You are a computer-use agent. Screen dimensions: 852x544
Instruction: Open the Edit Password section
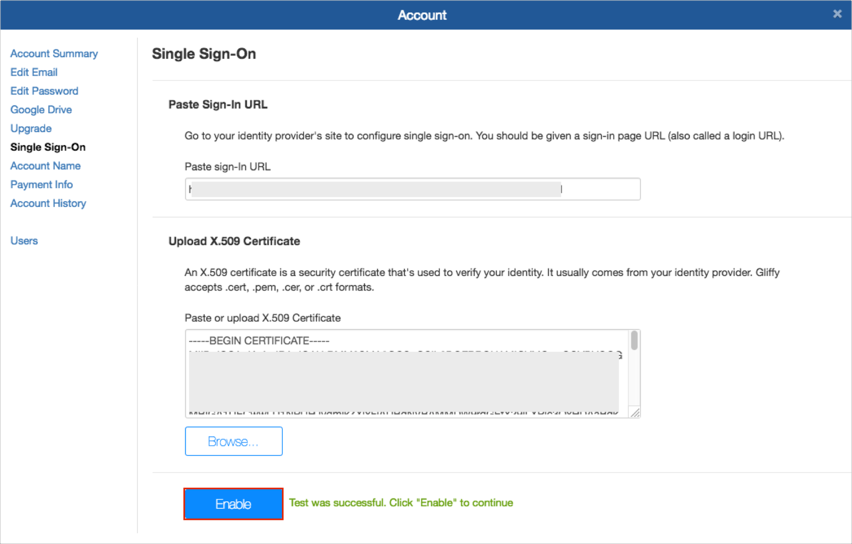coord(44,91)
